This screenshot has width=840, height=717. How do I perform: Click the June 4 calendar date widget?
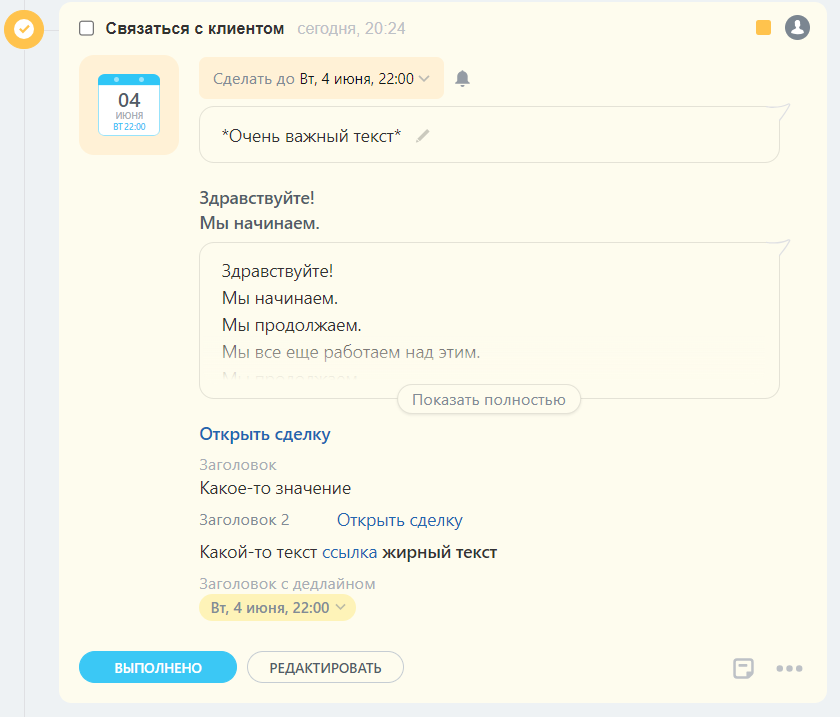click(128, 104)
